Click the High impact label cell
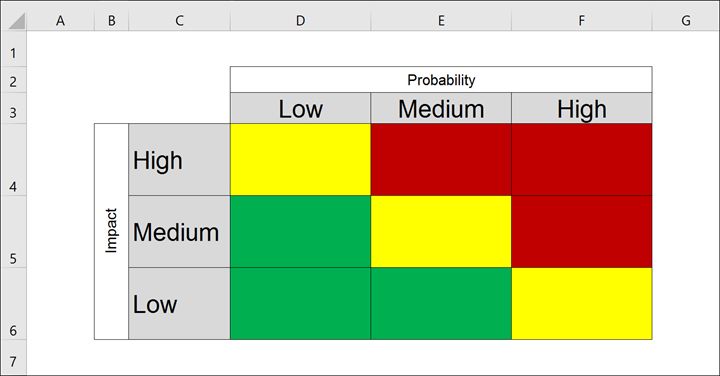Image resolution: width=720 pixels, height=376 pixels. (x=179, y=159)
